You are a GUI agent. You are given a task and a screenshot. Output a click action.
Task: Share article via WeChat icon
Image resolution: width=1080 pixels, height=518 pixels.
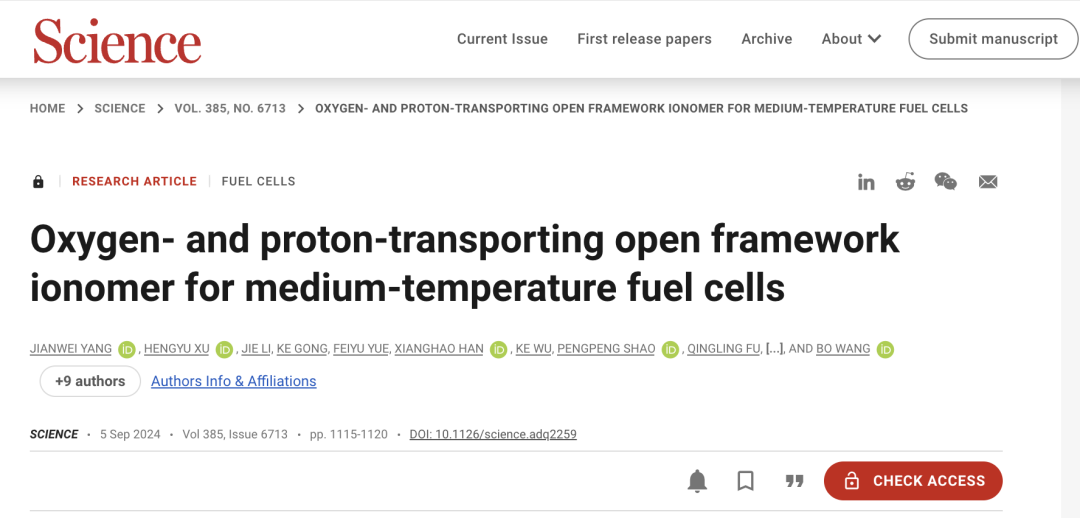tap(946, 181)
